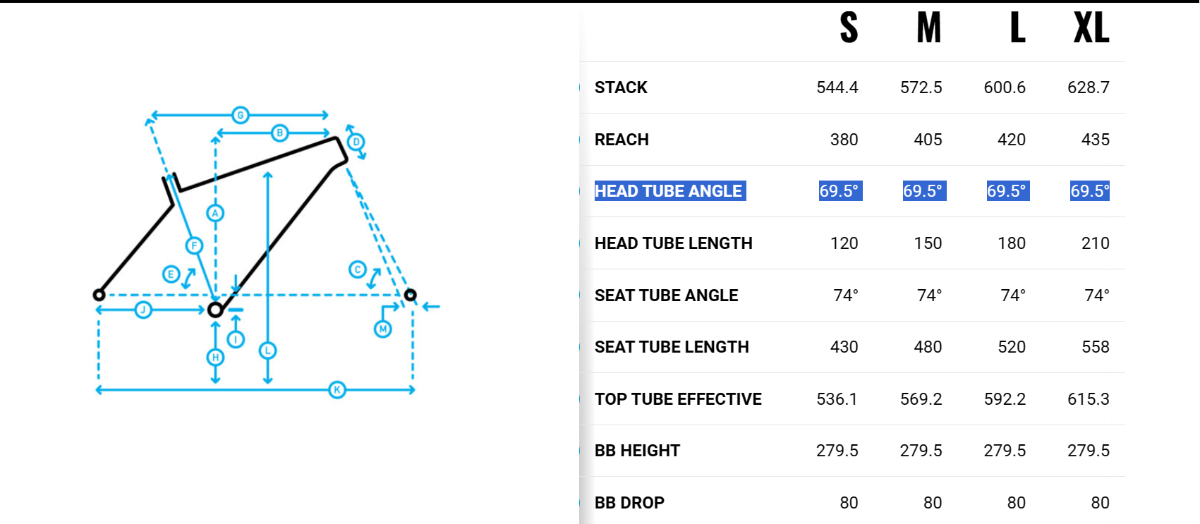Click the TOP TUBE EFFECTIVE row label
Screen dimensions: 1200x524
point(678,399)
